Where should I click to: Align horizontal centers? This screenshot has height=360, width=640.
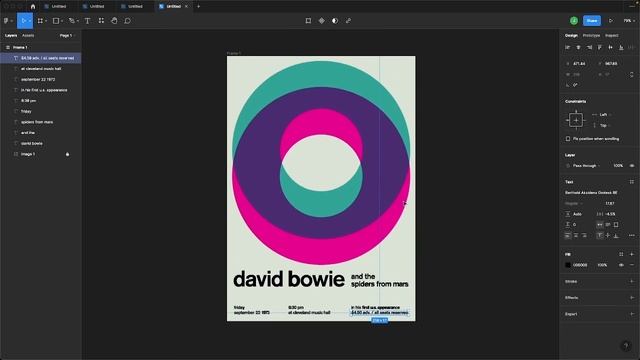pyautogui.click(x=578, y=47)
